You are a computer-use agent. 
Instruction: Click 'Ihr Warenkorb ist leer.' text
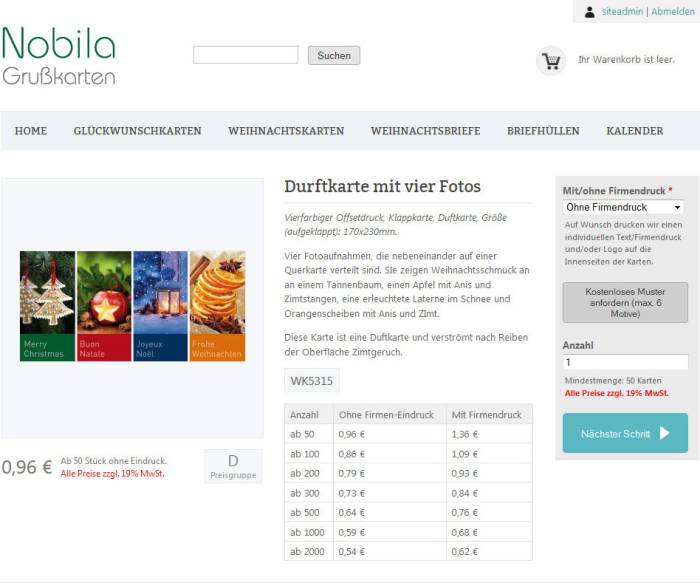coord(626,59)
